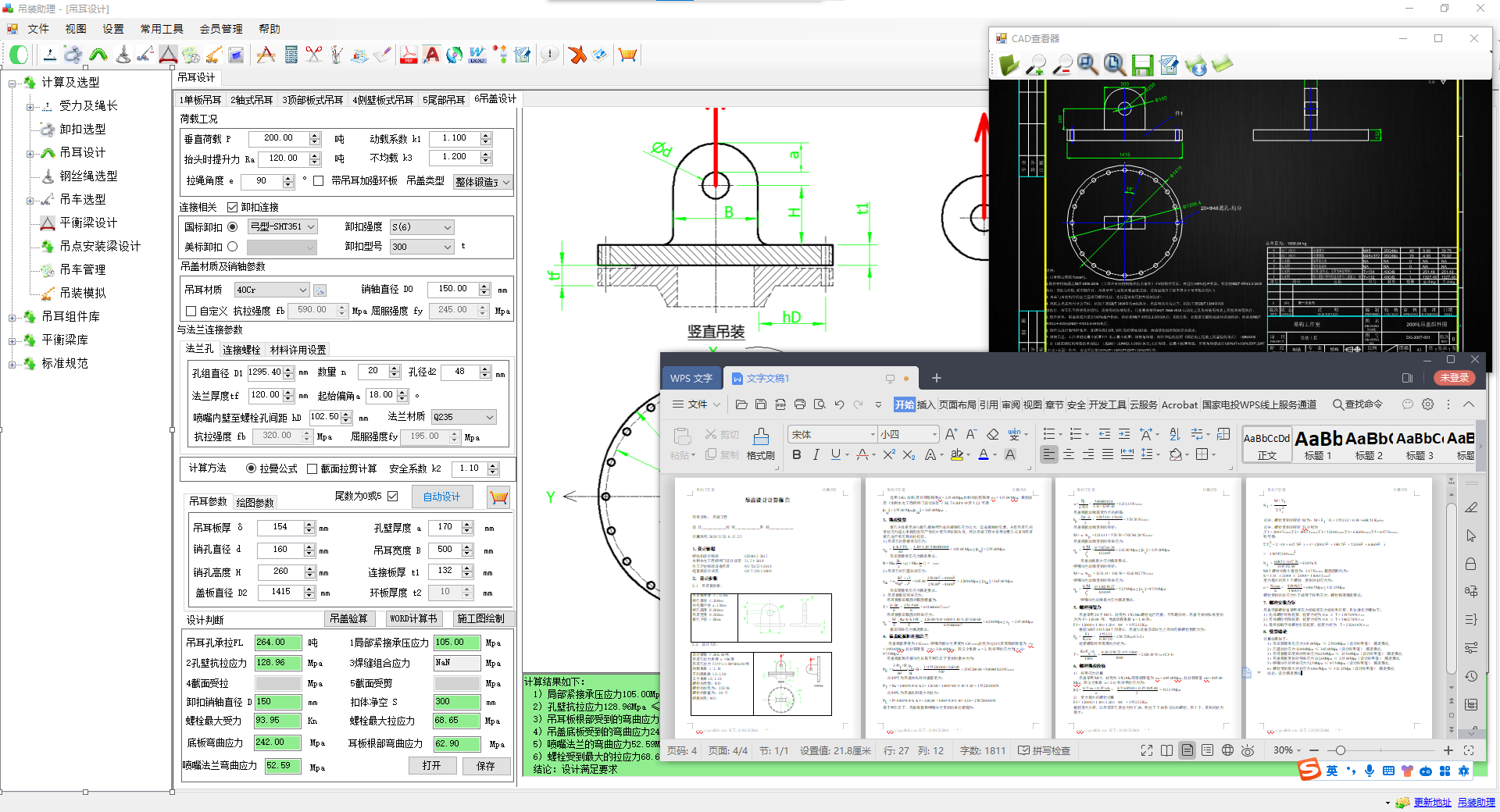Image resolution: width=1500 pixels, height=812 pixels.
Task: Toggle italic in WPS ribbon
Action: pos(816,454)
